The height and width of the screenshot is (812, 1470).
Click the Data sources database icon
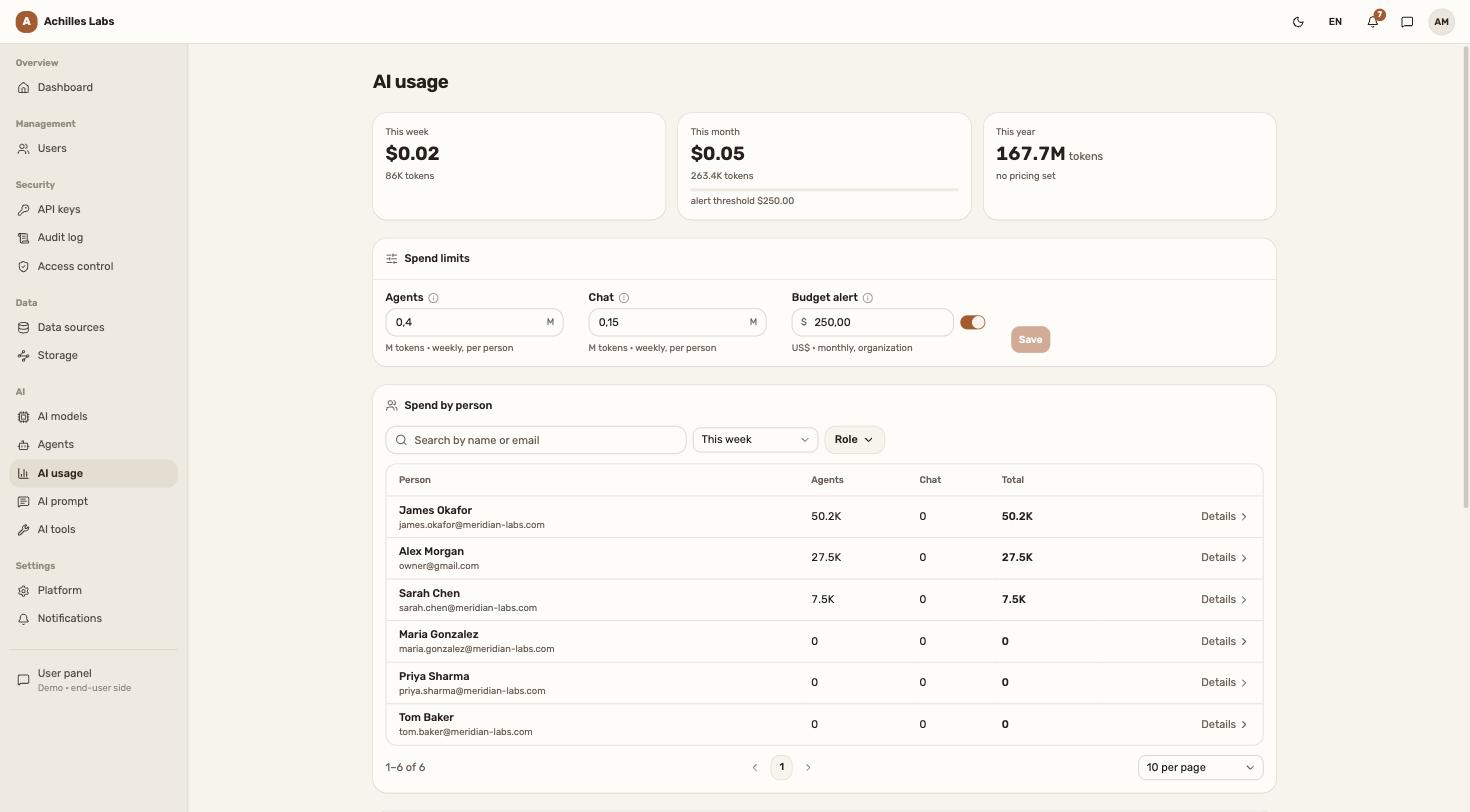[23, 327]
